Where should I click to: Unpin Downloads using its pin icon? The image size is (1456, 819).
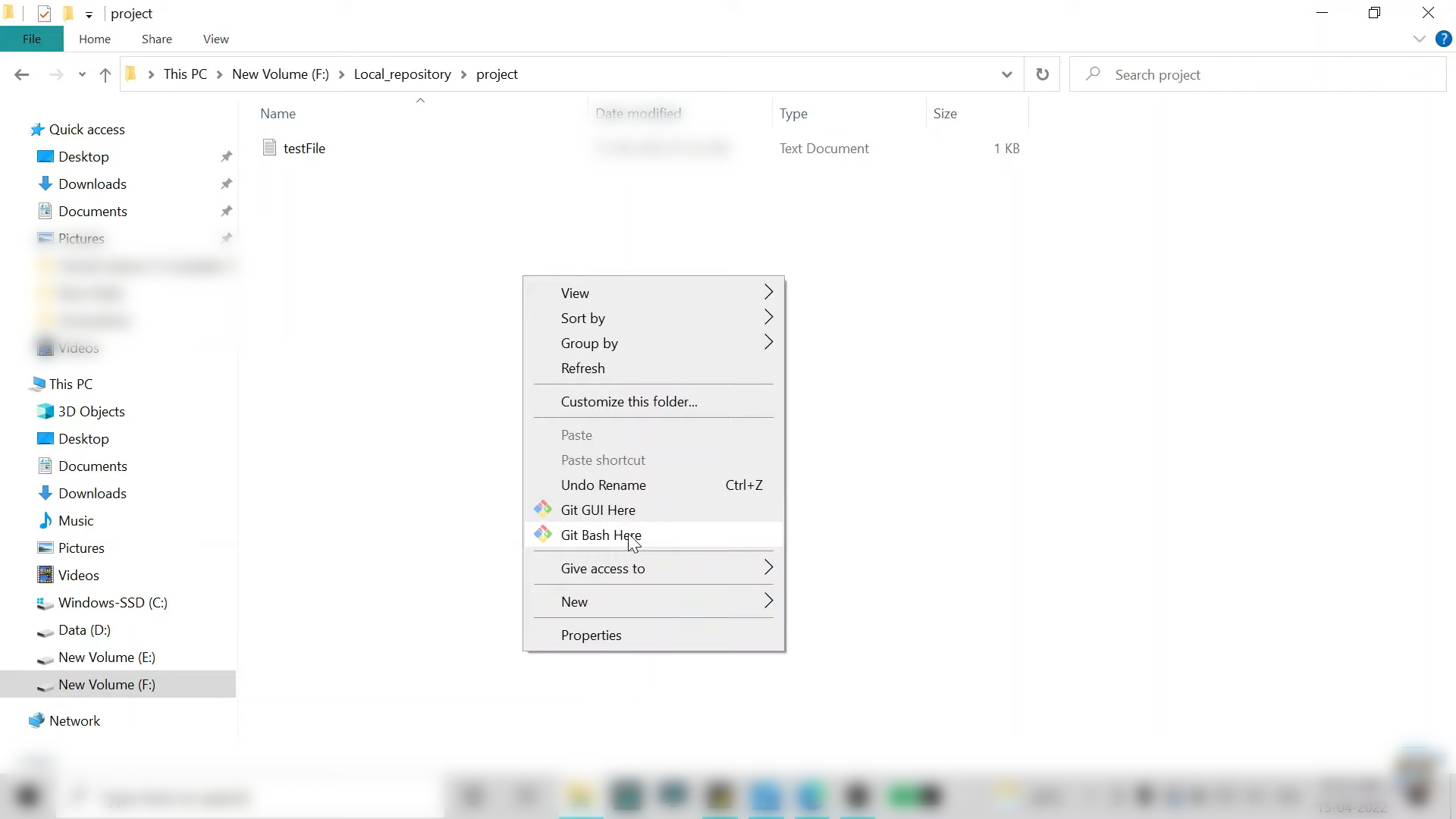tap(226, 184)
